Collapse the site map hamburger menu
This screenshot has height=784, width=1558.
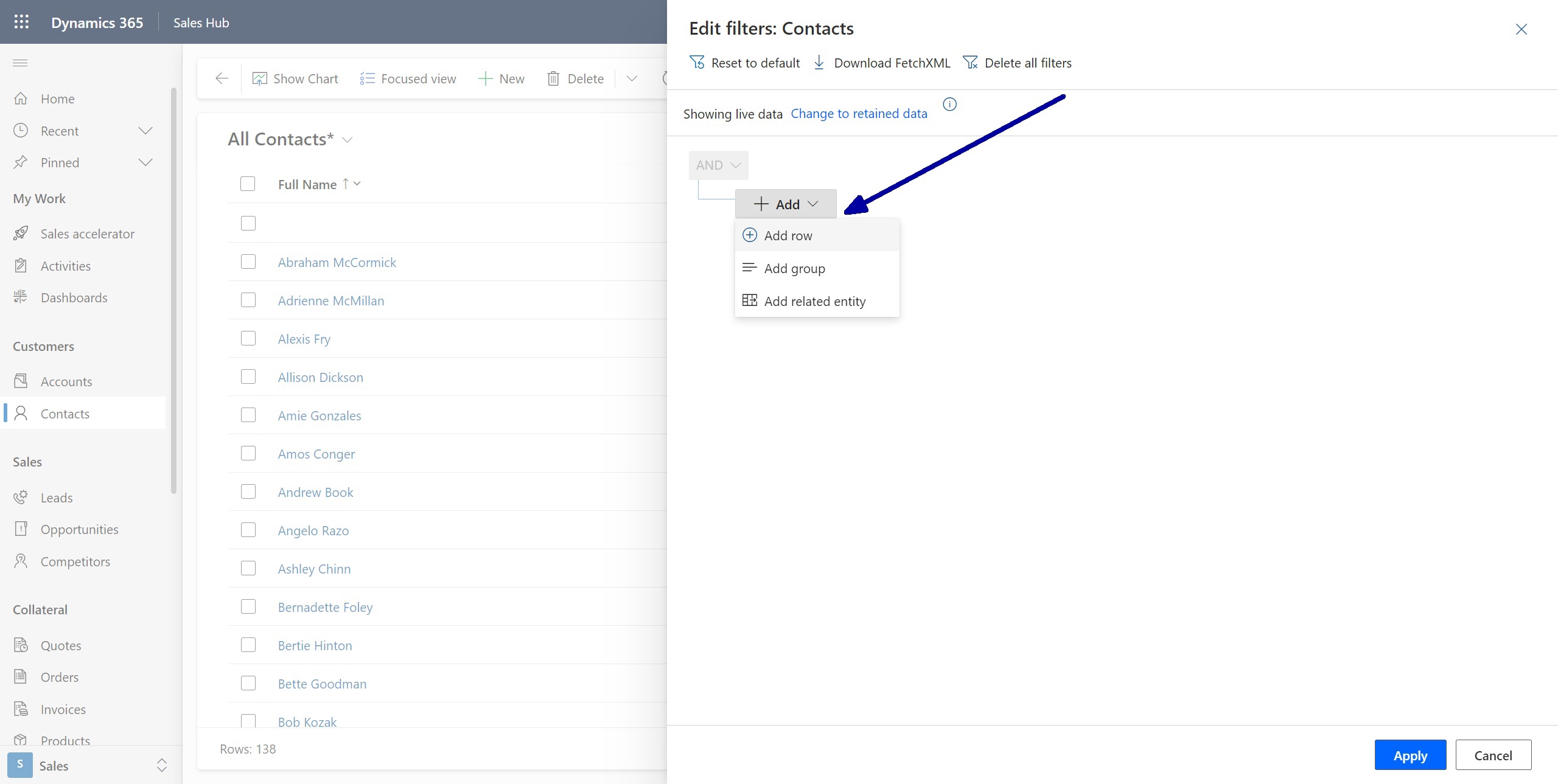(20, 63)
